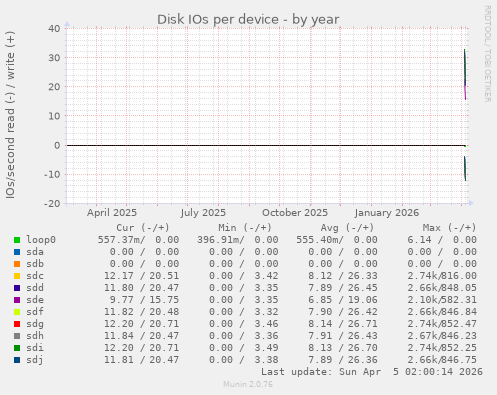
Task: Click the sdi dark green legend swatch
Action: point(17,348)
